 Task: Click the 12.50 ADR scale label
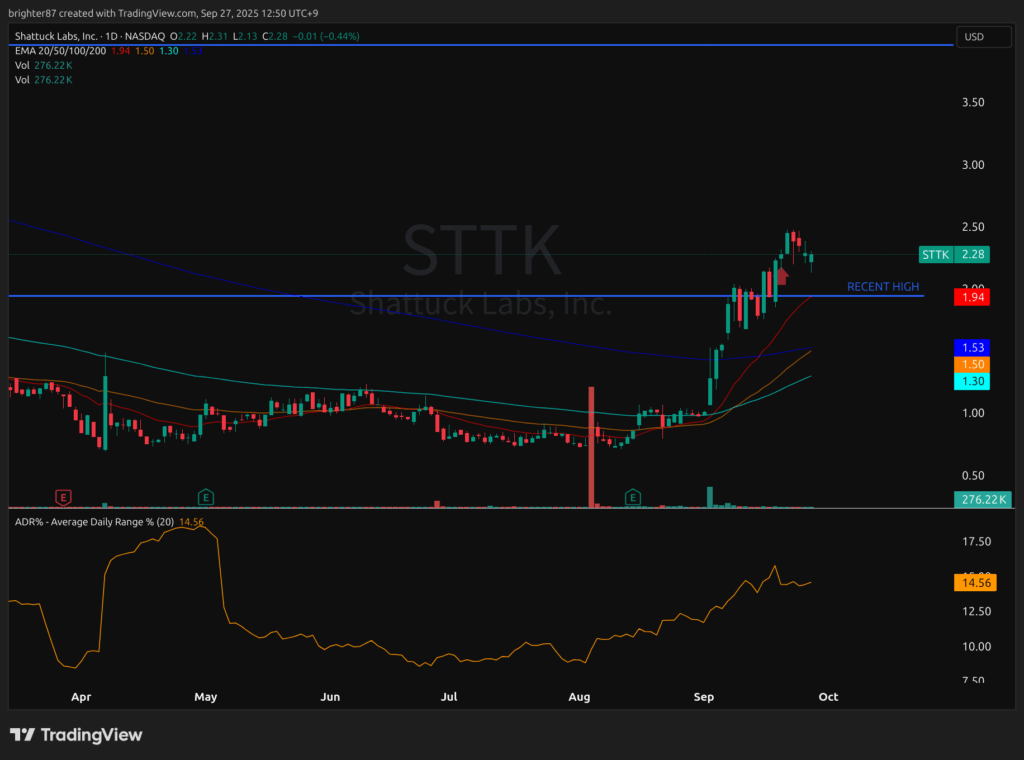click(976, 612)
